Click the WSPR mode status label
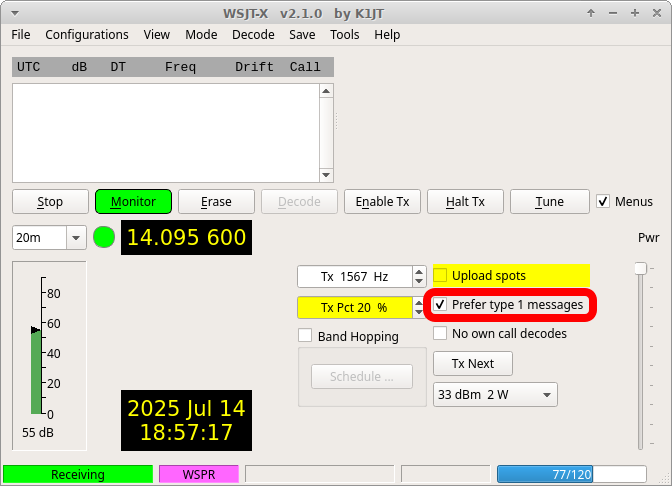 (199, 474)
